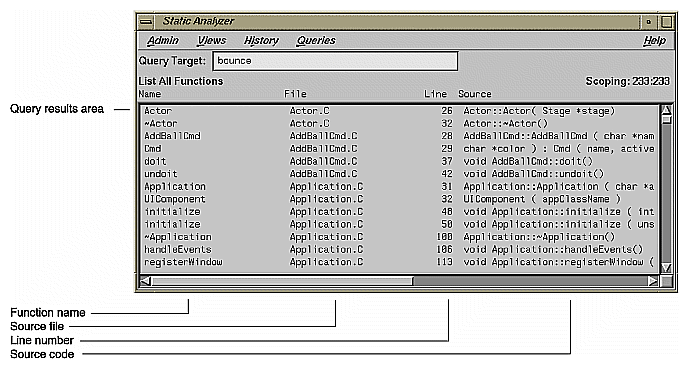Click the horizontal scrollbar left arrow
The image size is (689, 369).
pos(145,281)
